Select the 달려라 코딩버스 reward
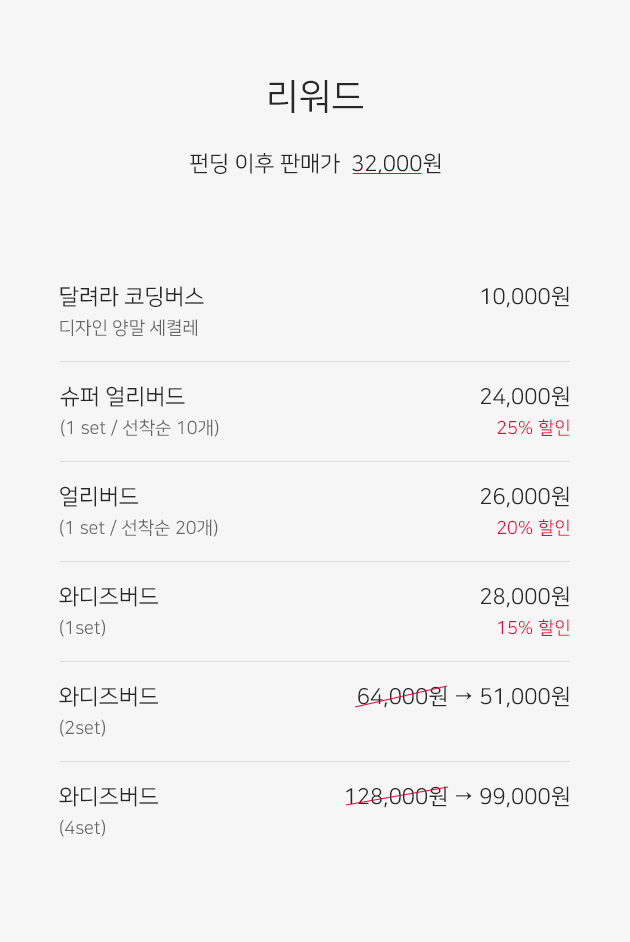Screen dimensions: 630x942 131,296
